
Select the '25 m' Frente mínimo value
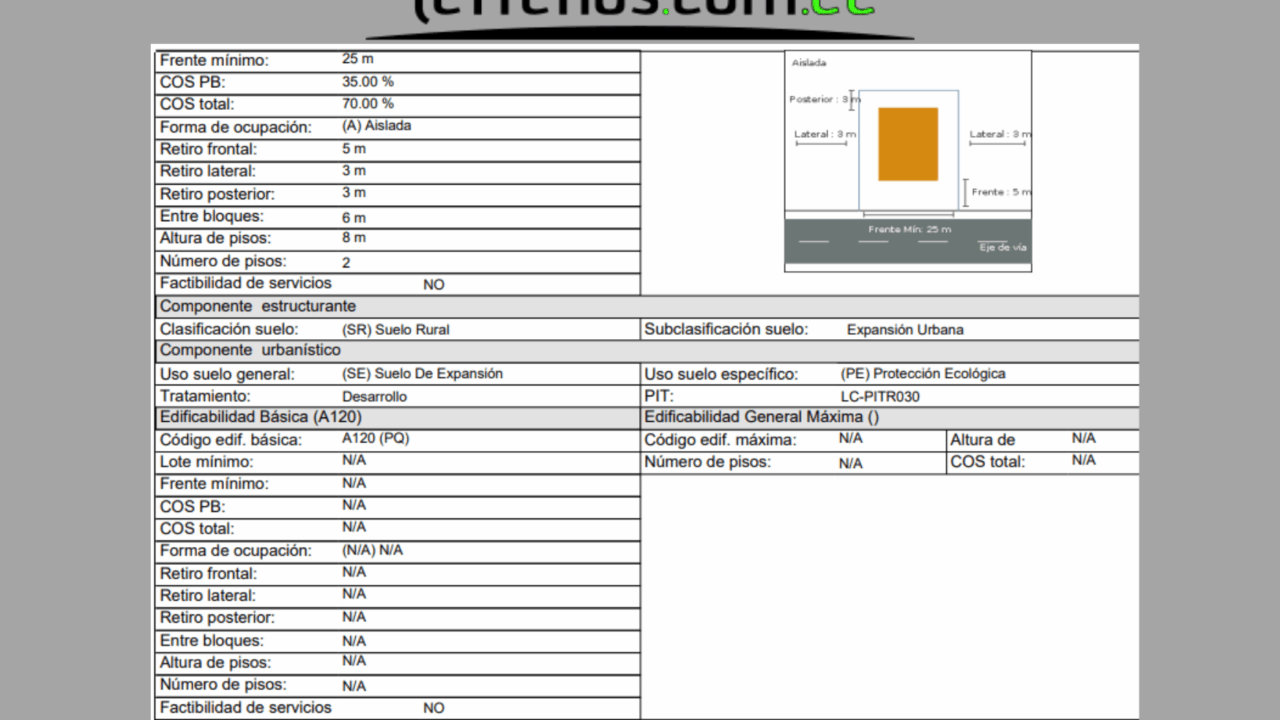[x=357, y=59]
